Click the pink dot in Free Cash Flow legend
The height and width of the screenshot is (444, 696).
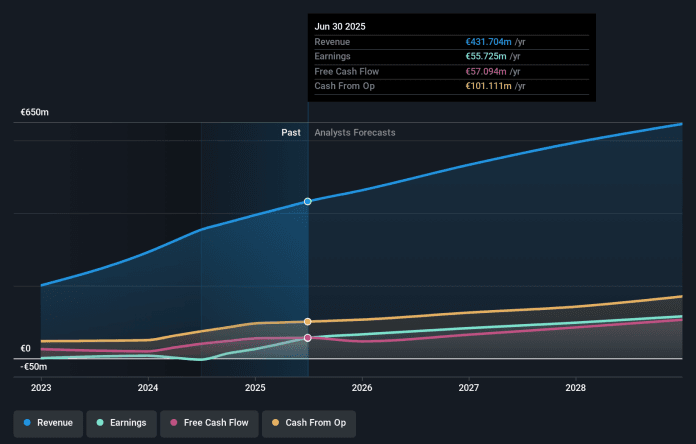(176, 423)
